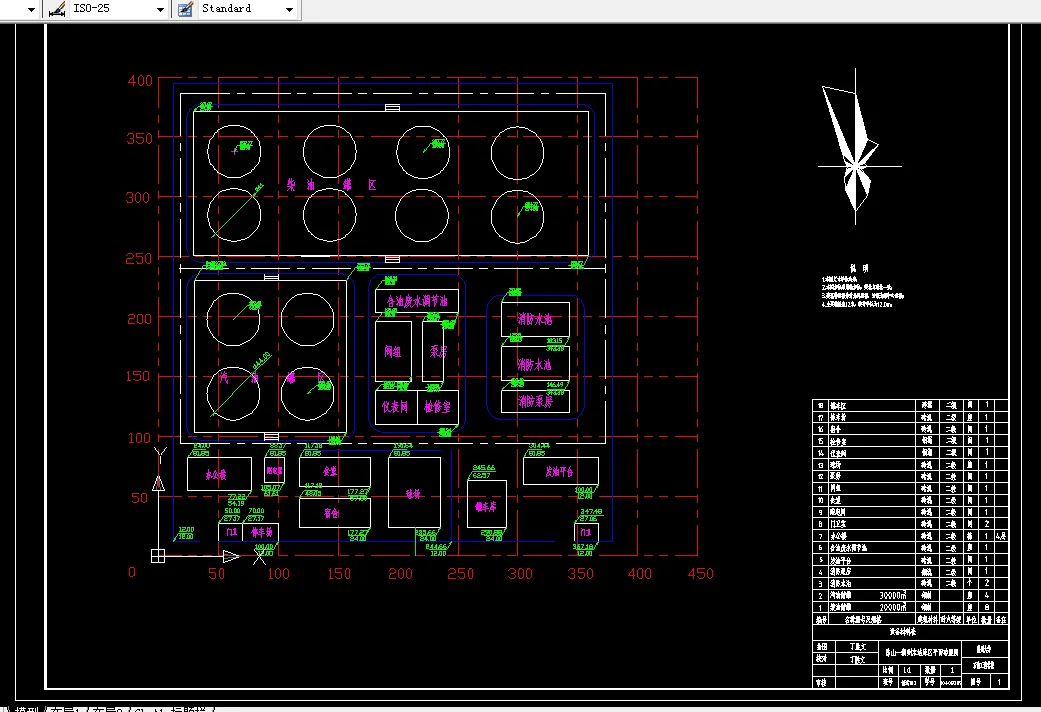Click the 450 label on the horizontal axis
The image size is (1041, 712).
(x=700, y=574)
